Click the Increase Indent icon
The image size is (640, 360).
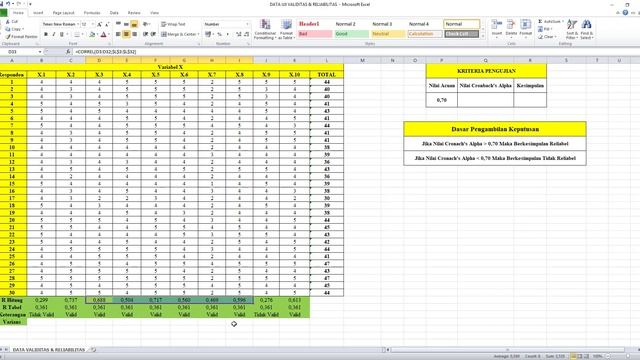tap(153, 34)
